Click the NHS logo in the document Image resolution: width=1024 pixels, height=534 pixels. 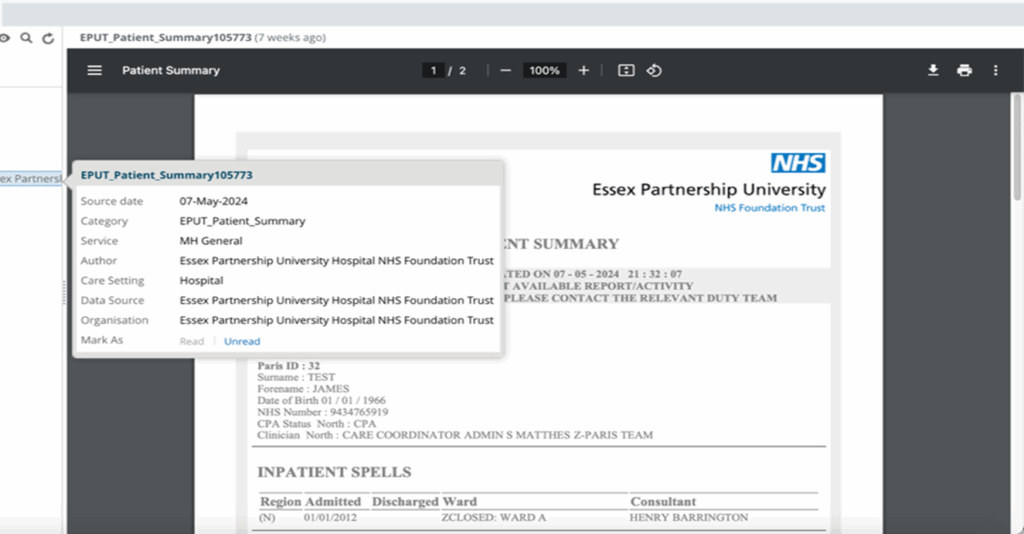(798, 163)
